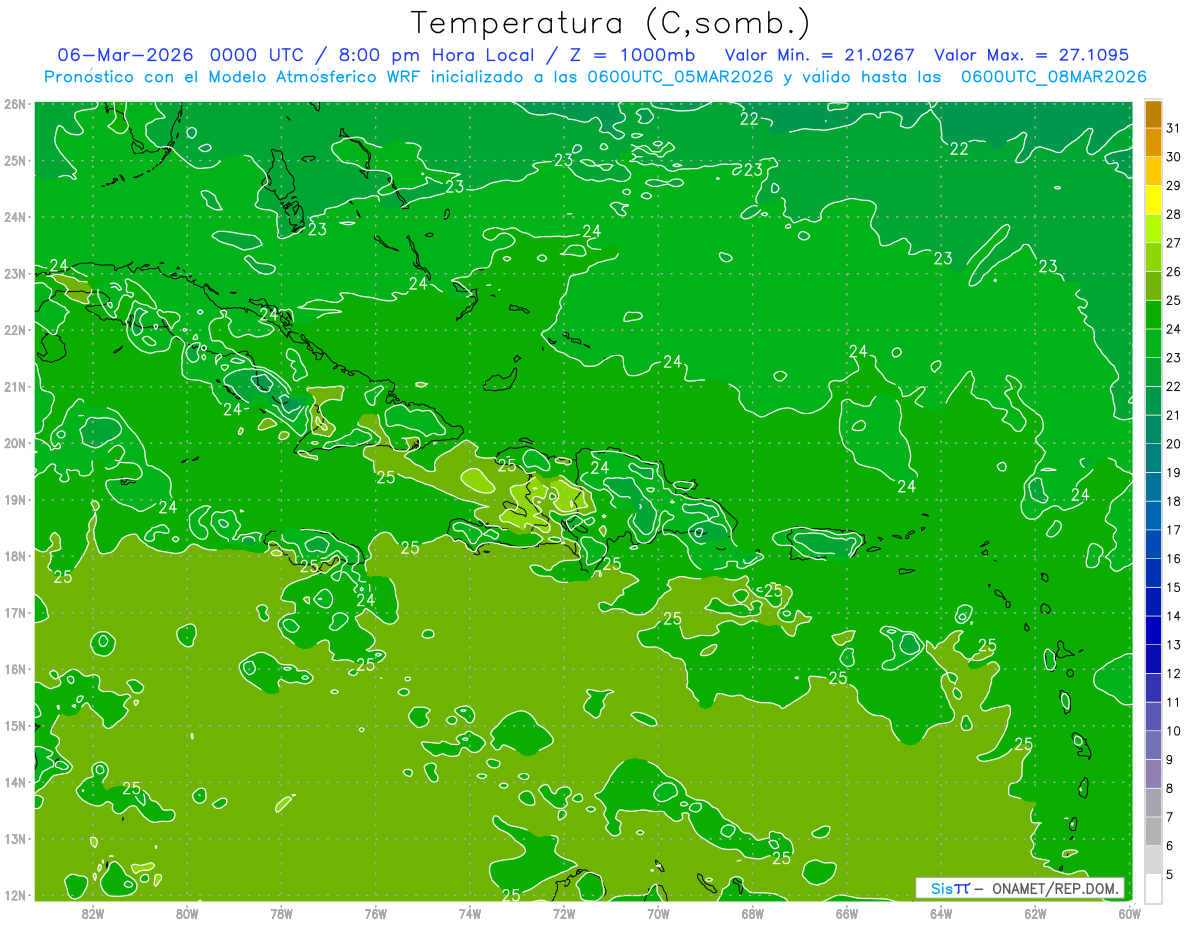This screenshot has height=927, width=1200.
Task: Click the '21N' latitude axis label
Action: [14, 387]
